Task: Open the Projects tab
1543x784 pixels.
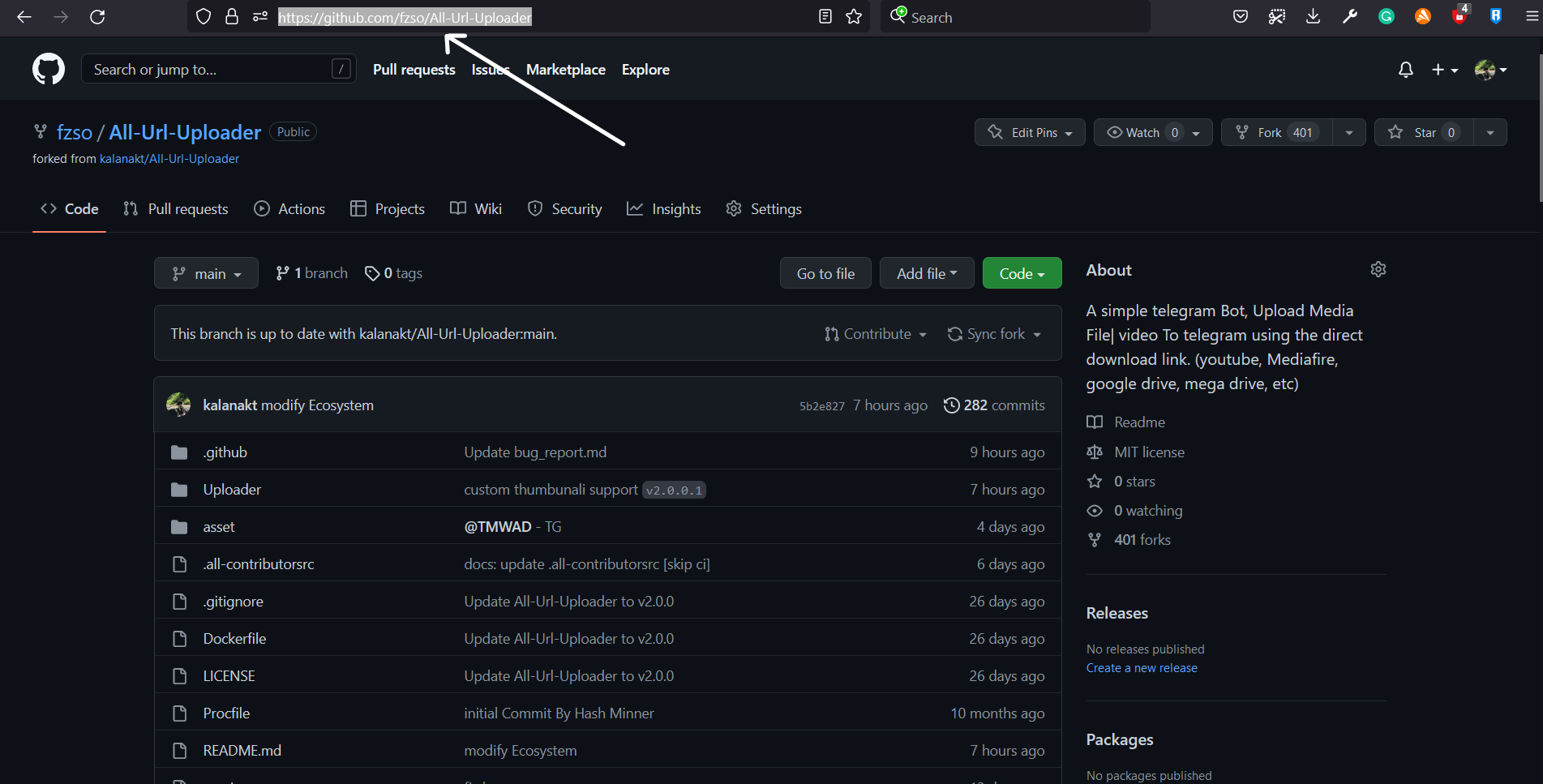Action: click(388, 209)
